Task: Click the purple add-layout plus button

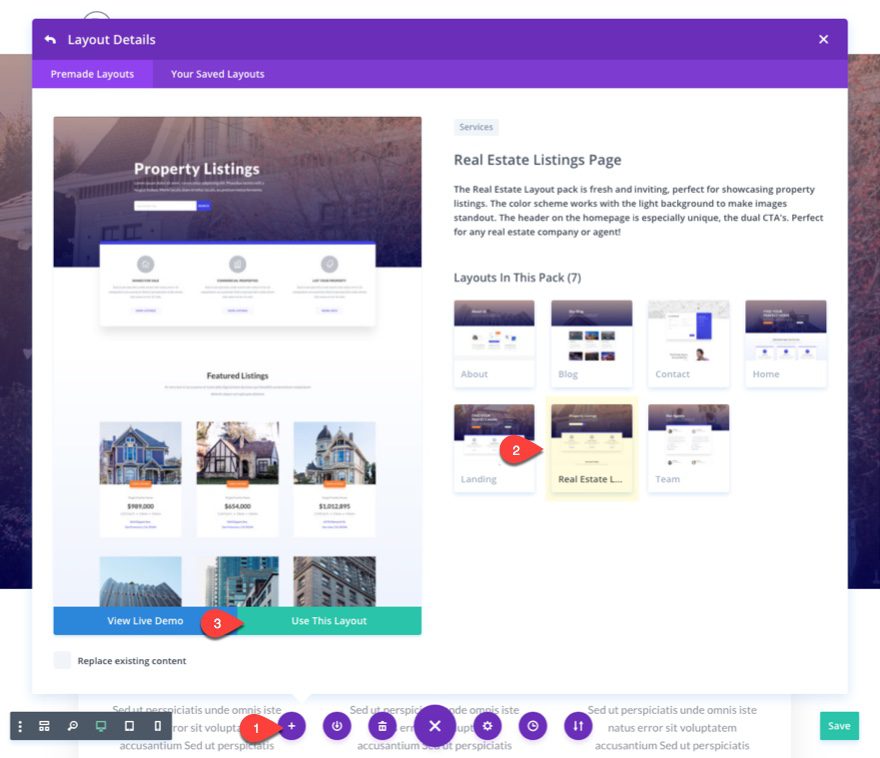Action: coord(291,726)
